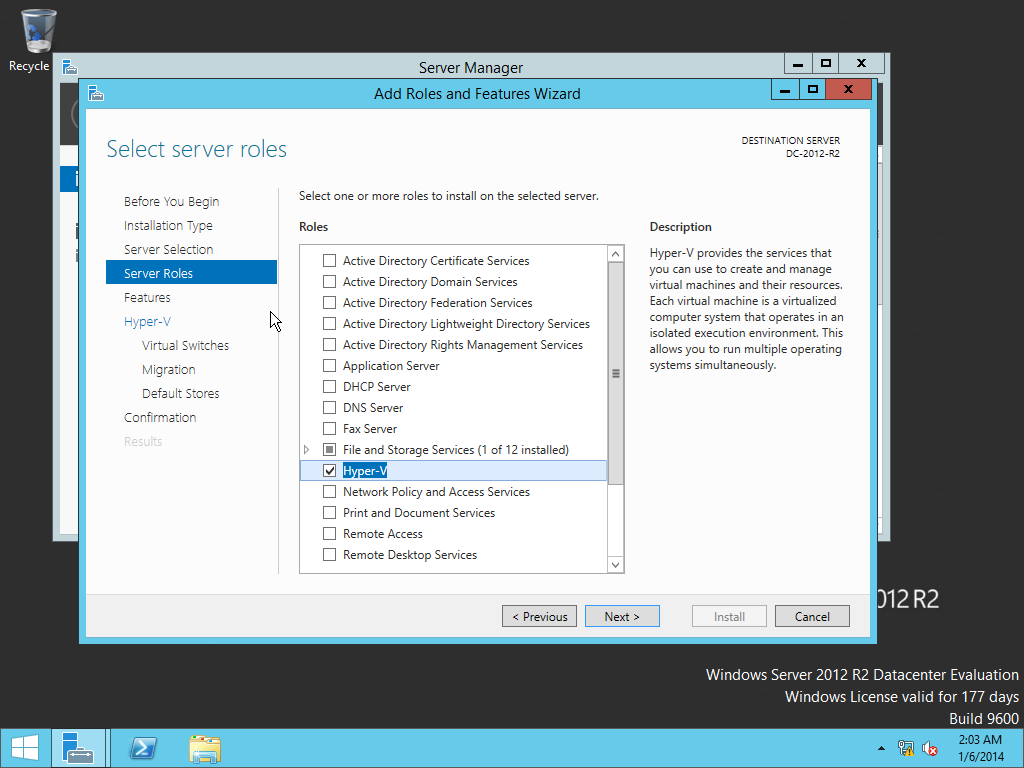Select the DNS Server checkbox
Viewport: 1024px width, 768px height.
pyautogui.click(x=330, y=408)
